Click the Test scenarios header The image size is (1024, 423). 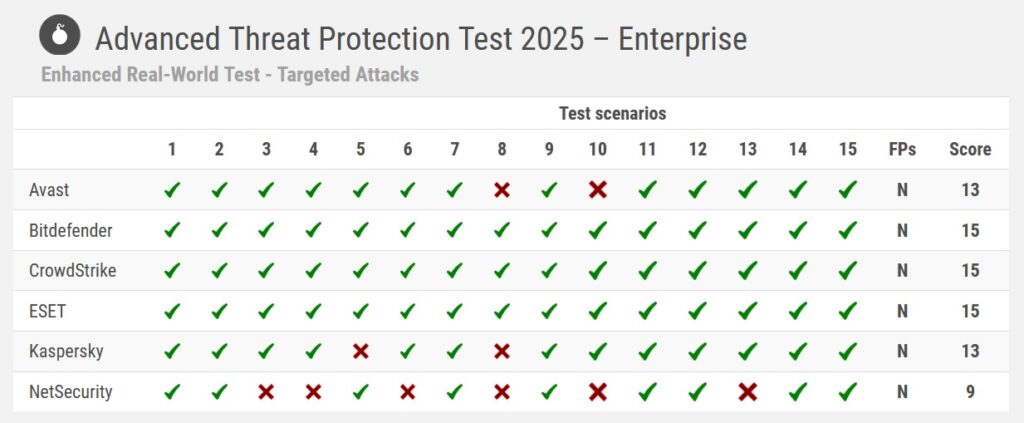[x=612, y=113]
